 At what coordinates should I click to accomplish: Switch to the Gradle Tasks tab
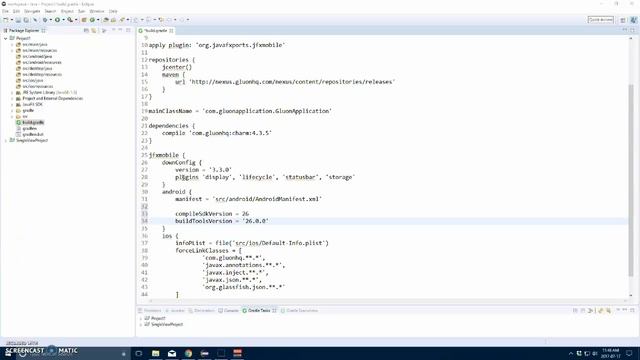click(x=259, y=311)
